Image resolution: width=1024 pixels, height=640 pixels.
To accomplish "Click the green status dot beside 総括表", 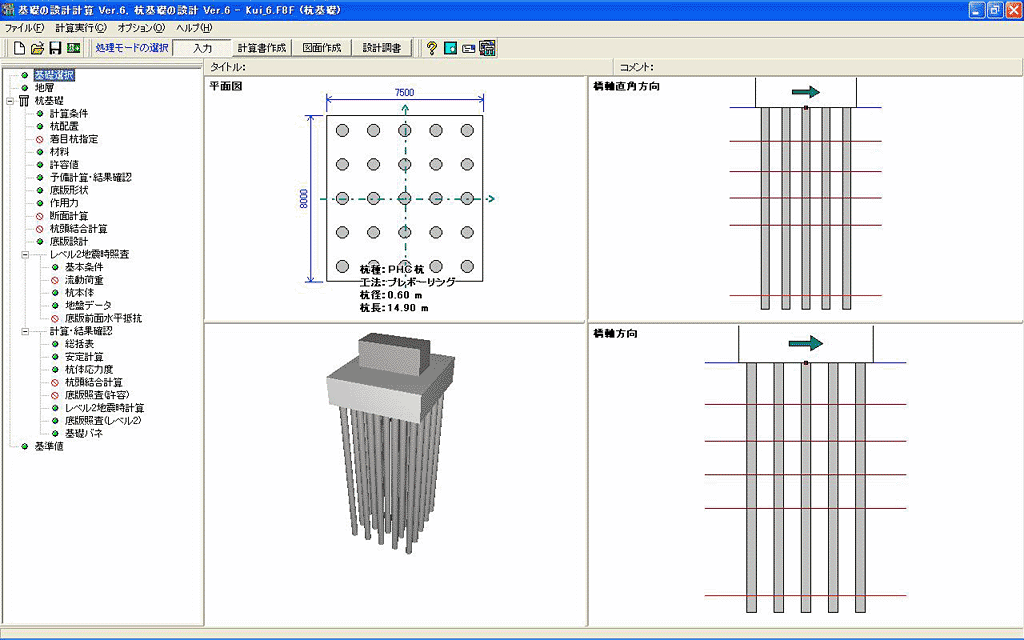I will [55, 344].
